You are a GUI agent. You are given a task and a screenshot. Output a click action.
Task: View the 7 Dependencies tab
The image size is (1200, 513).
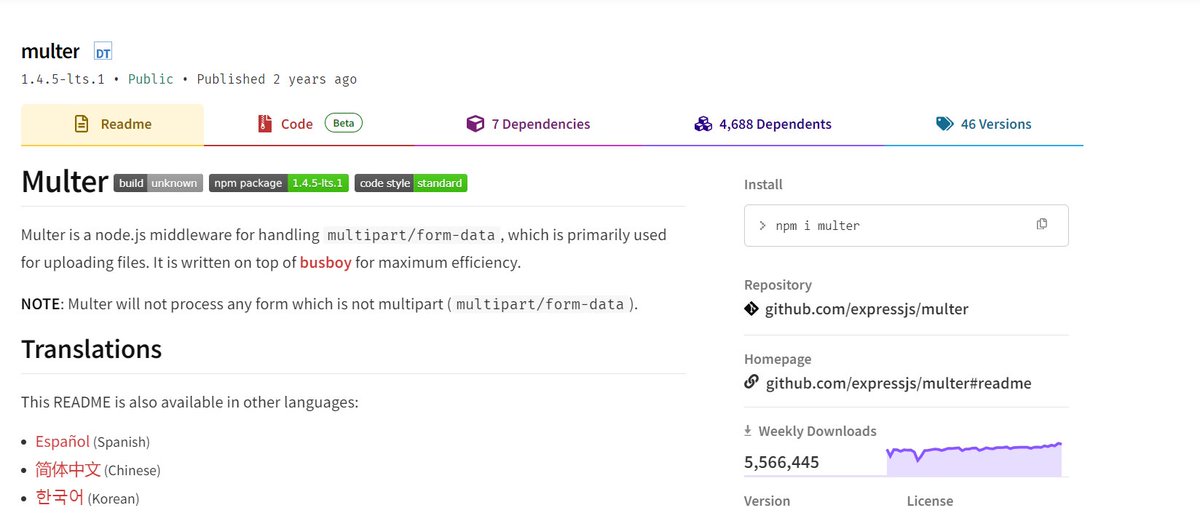(x=528, y=125)
